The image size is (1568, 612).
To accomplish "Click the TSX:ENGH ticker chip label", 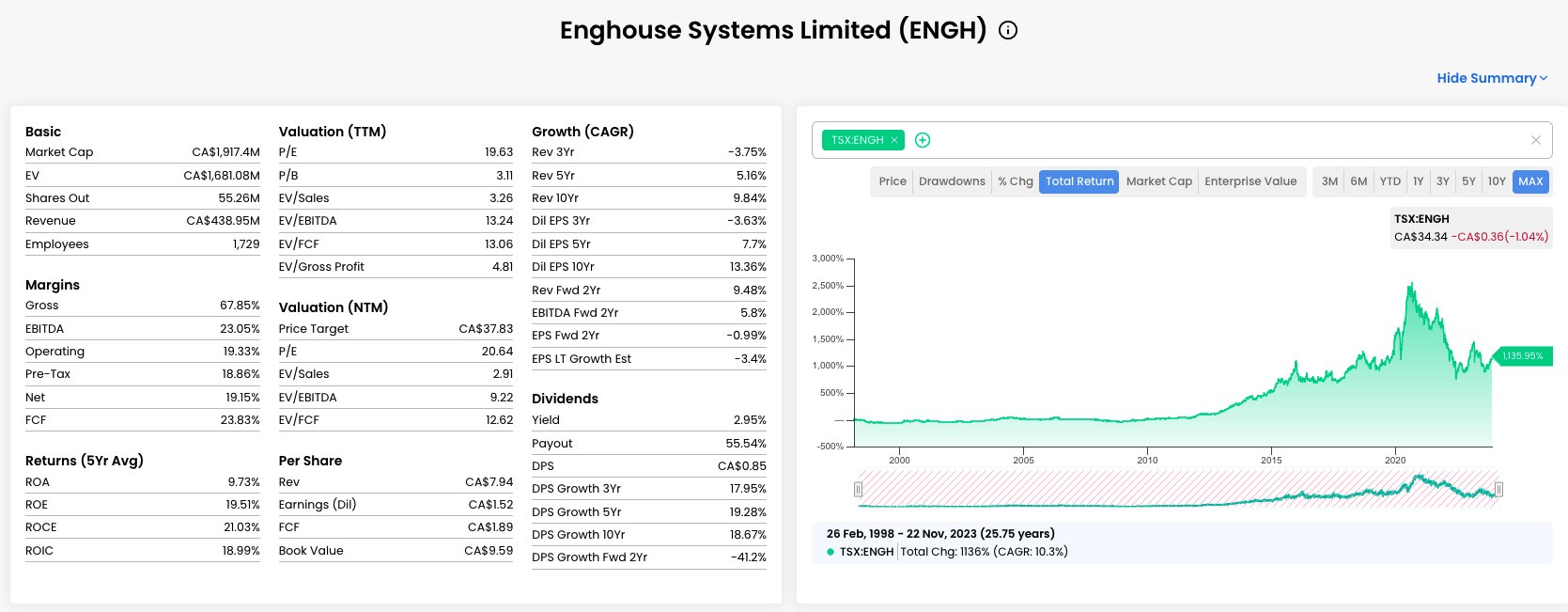I will pyautogui.click(x=857, y=140).
